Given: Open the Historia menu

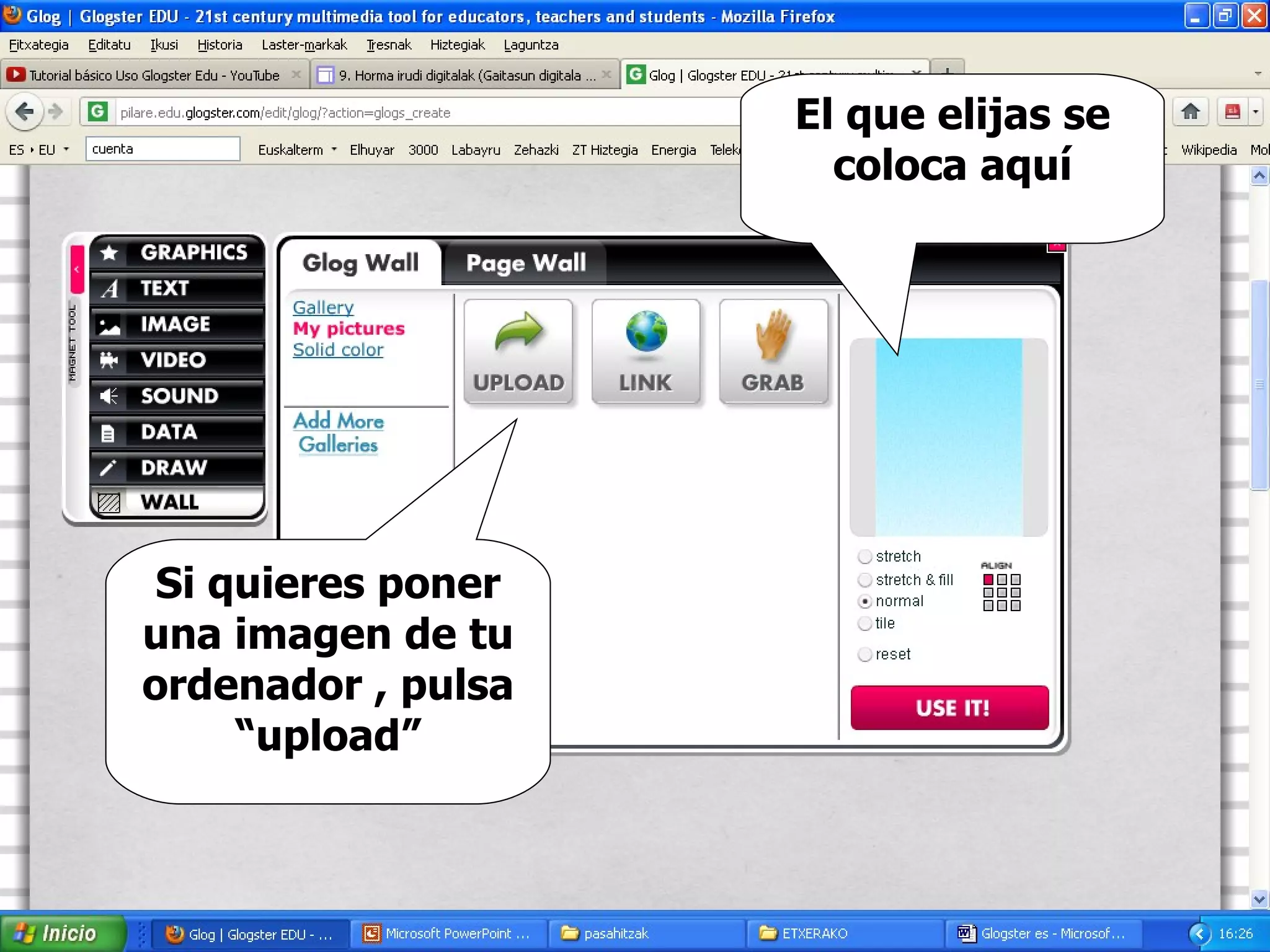Looking at the screenshot, I should [x=220, y=45].
